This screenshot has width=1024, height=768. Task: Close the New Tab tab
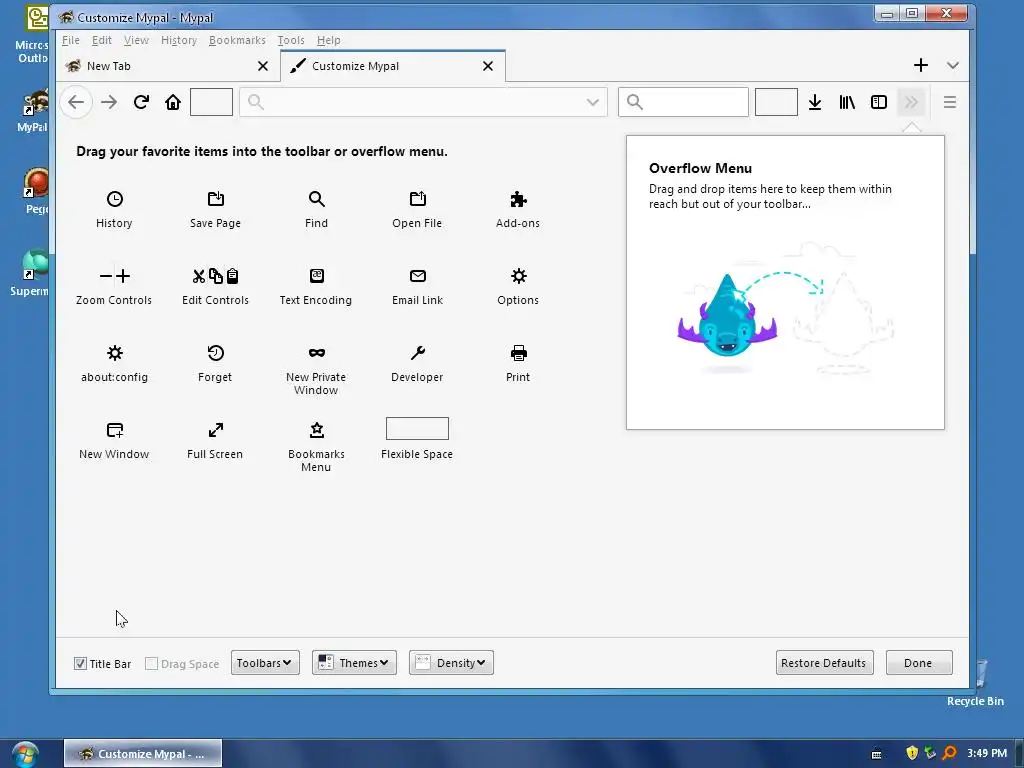click(263, 66)
